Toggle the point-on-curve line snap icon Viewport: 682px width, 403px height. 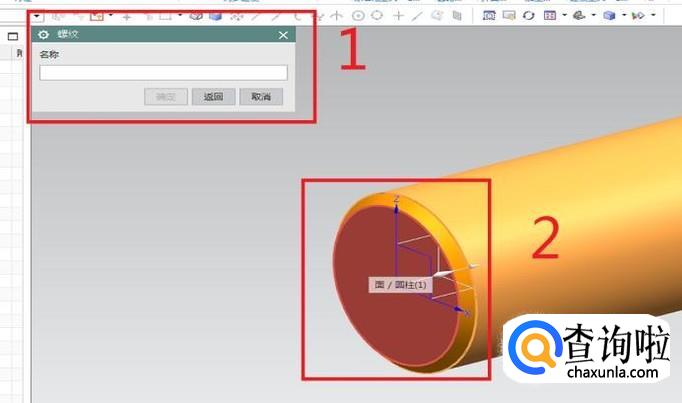pyautogui.click(x=417, y=17)
